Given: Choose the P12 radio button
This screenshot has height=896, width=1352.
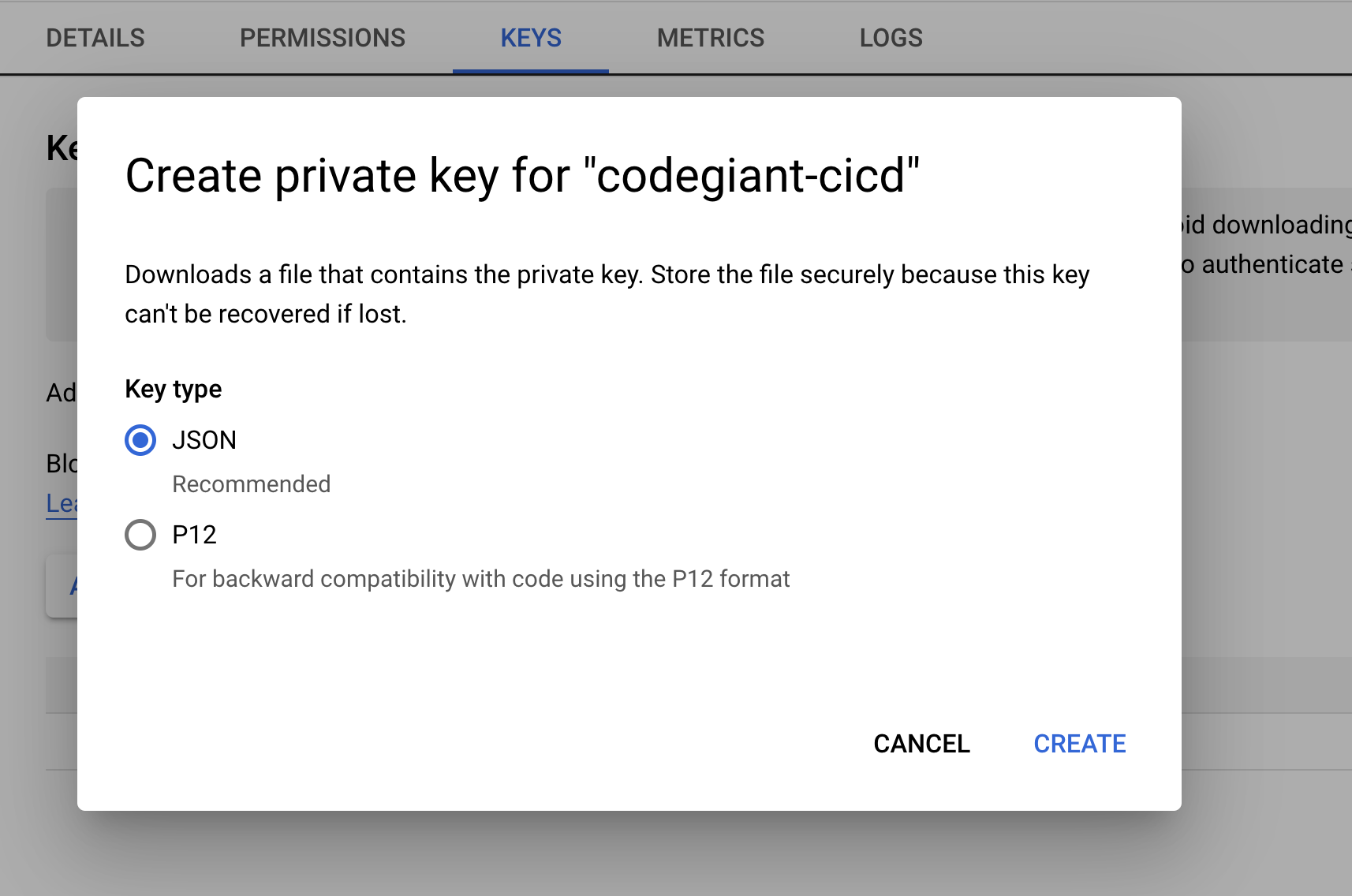Looking at the screenshot, I should coord(140,535).
